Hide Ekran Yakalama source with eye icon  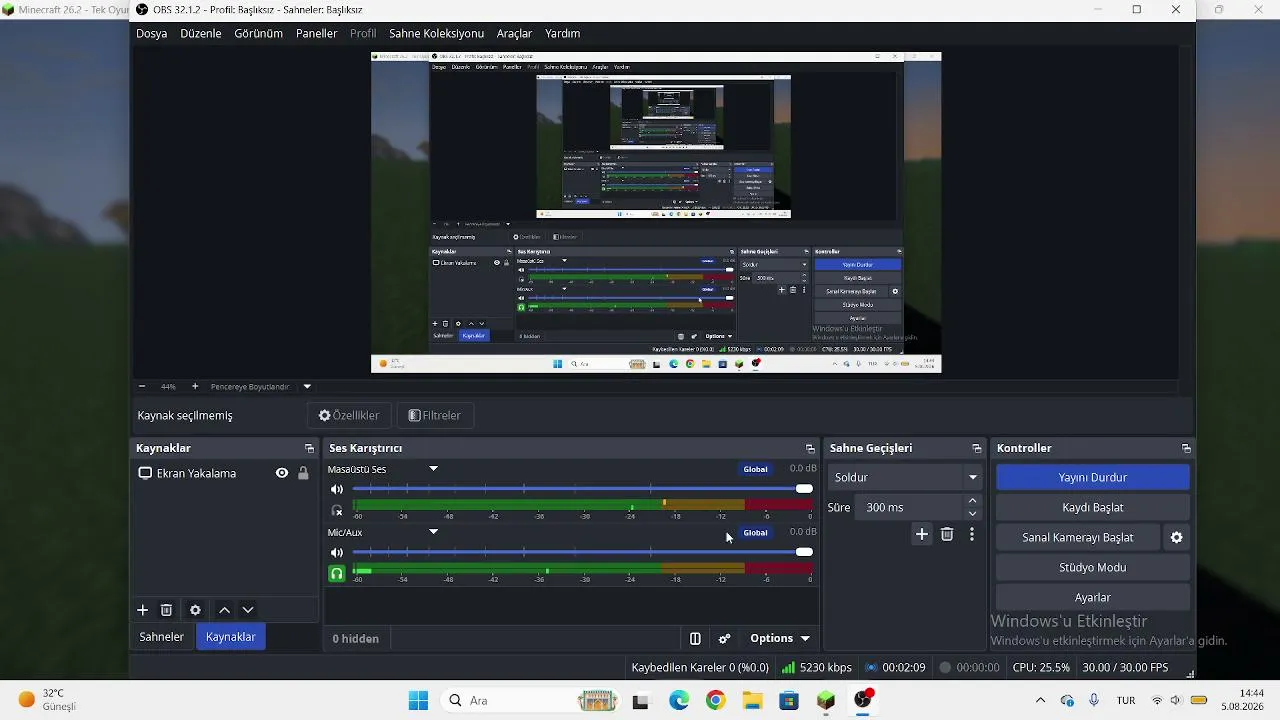[x=282, y=473]
